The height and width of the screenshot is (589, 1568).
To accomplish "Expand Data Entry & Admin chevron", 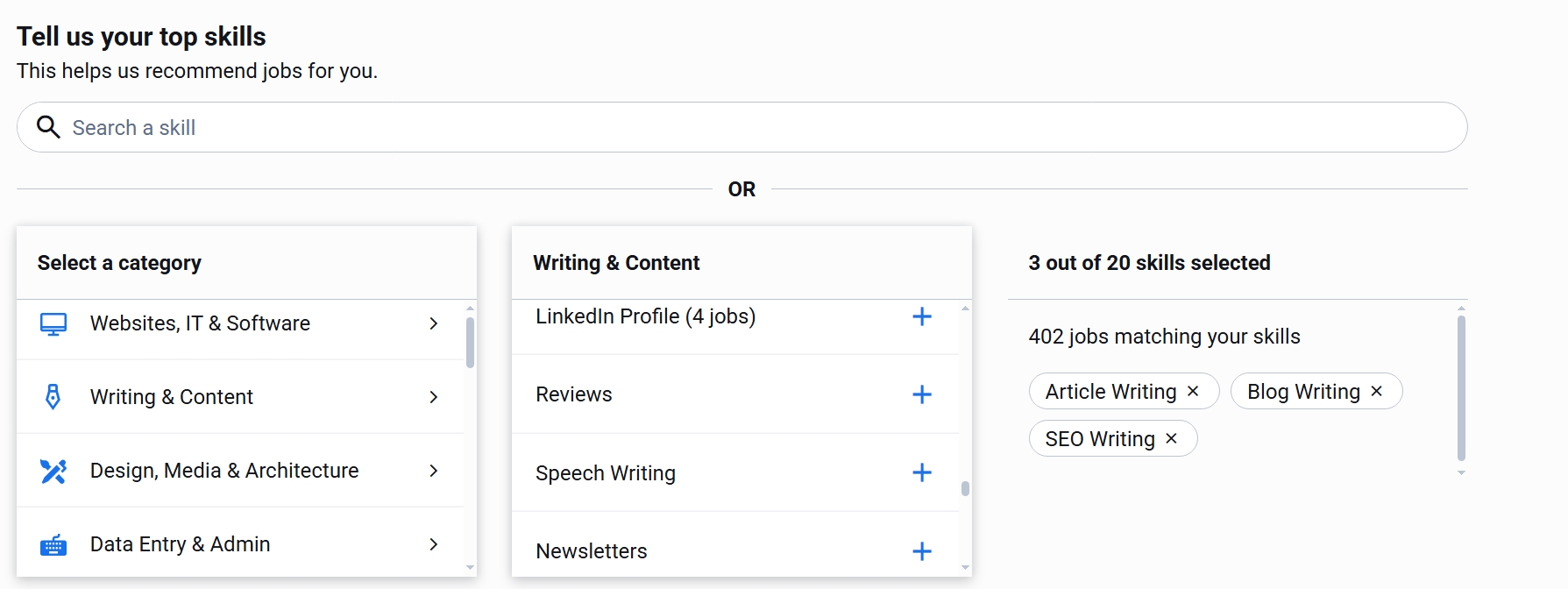I will click(434, 544).
